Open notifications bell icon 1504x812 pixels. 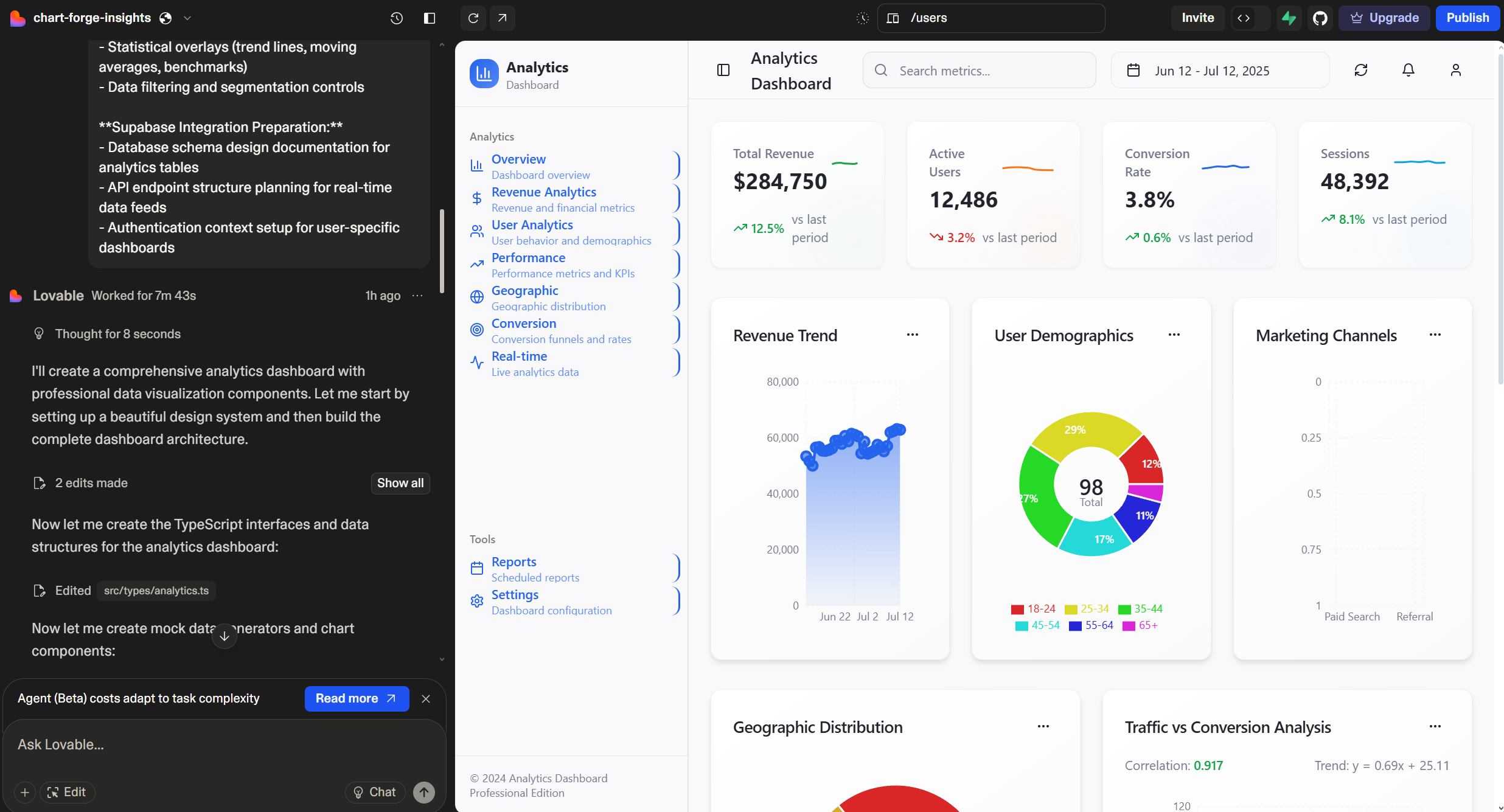pos(1408,71)
